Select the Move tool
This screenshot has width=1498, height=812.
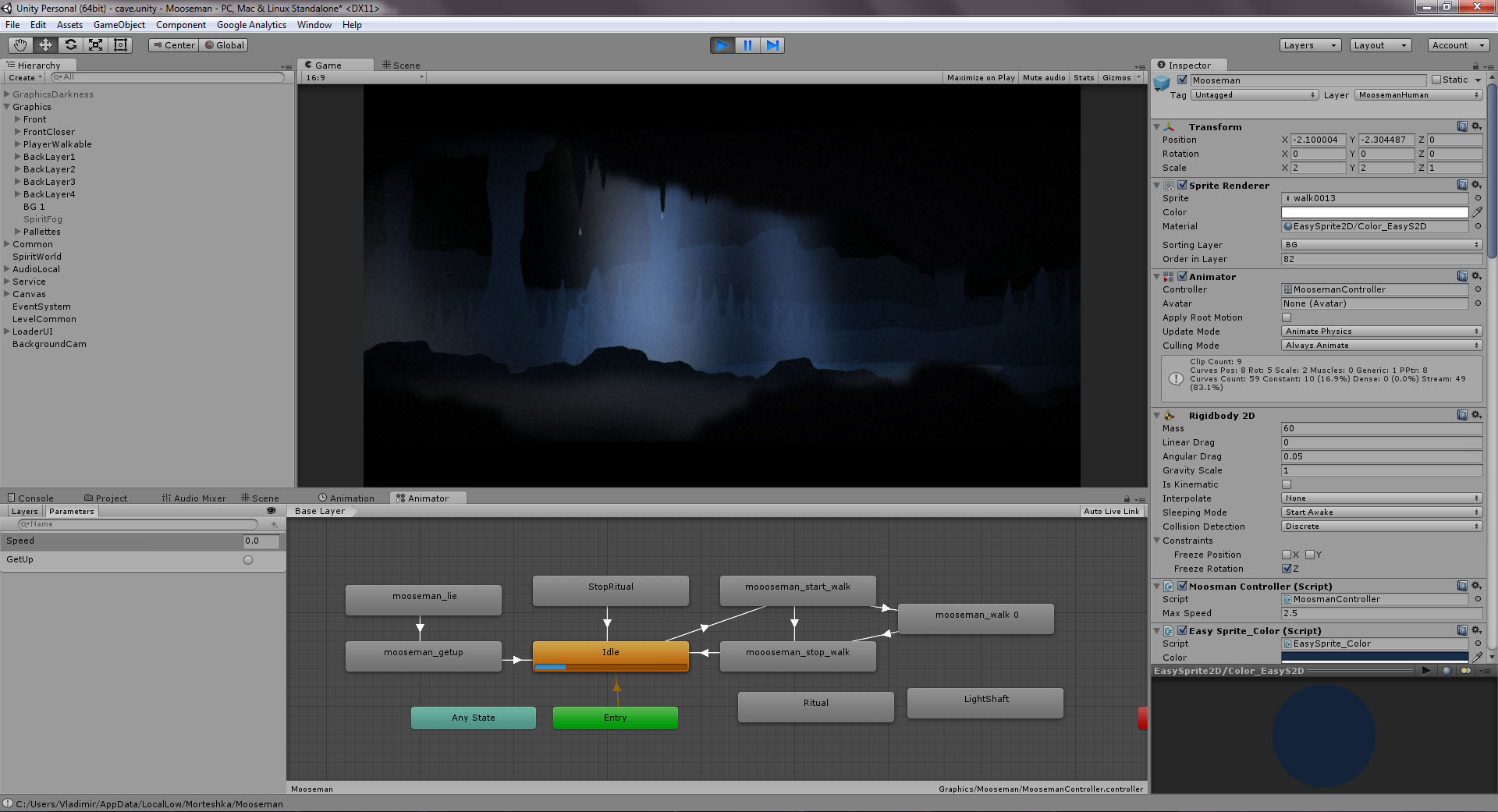(45, 45)
